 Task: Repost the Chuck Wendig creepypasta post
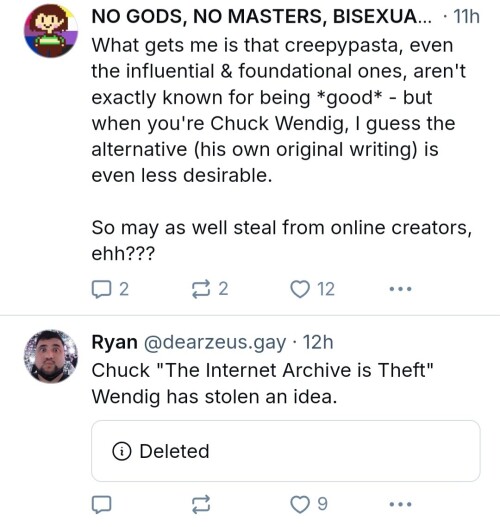tap(210, 289)
